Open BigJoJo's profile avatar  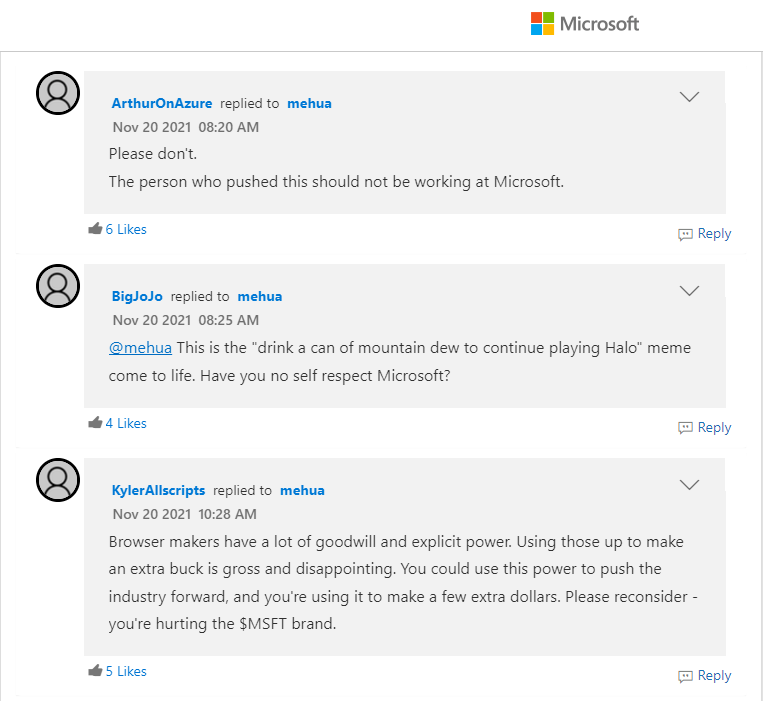tap(58, 286)
